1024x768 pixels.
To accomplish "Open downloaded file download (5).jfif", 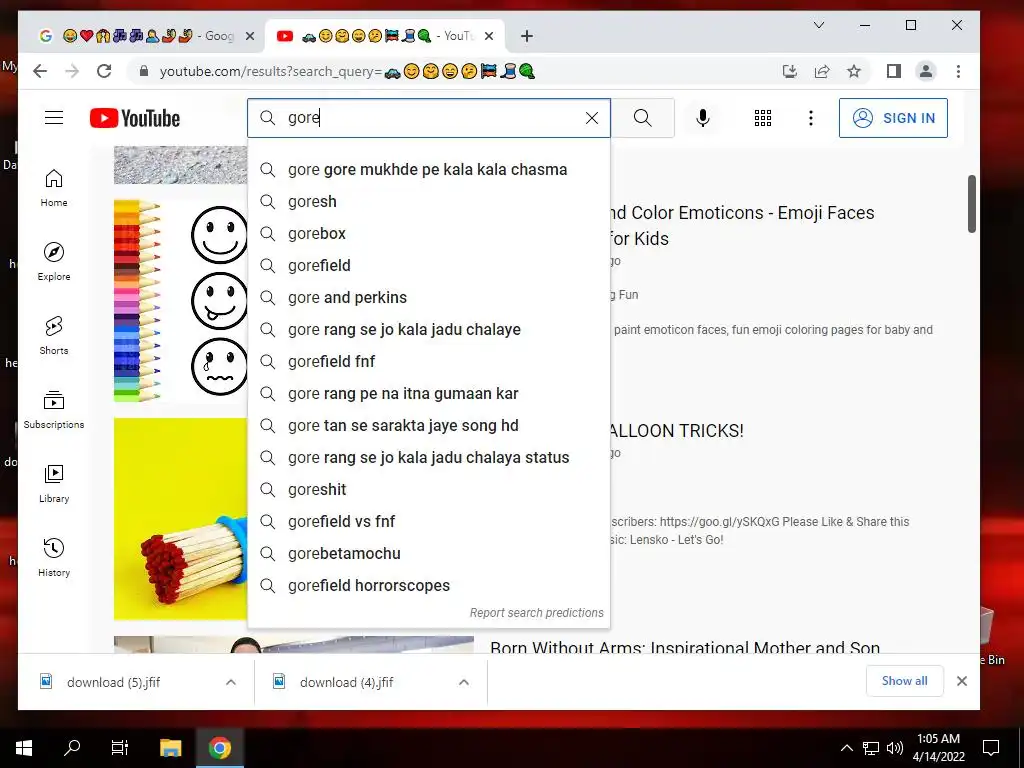I will [x=113, y=682].
